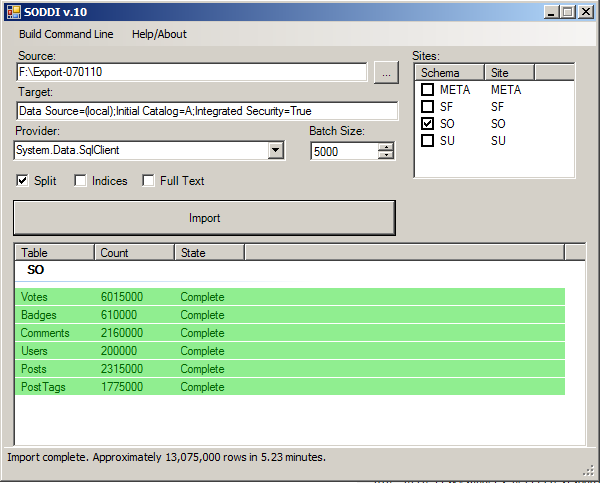Click Complete state in PostTags row
The width and height of the screenshot is (600, 483).
(202, 387)
